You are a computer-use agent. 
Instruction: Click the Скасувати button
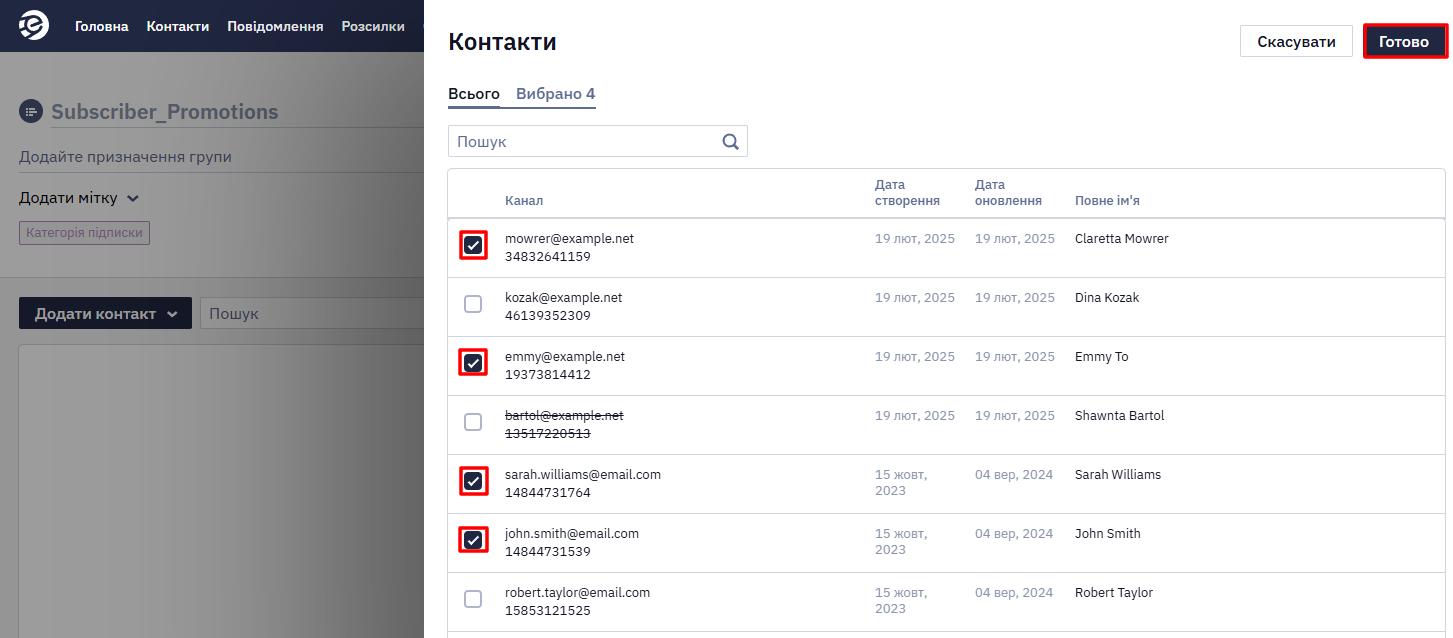1296,41
